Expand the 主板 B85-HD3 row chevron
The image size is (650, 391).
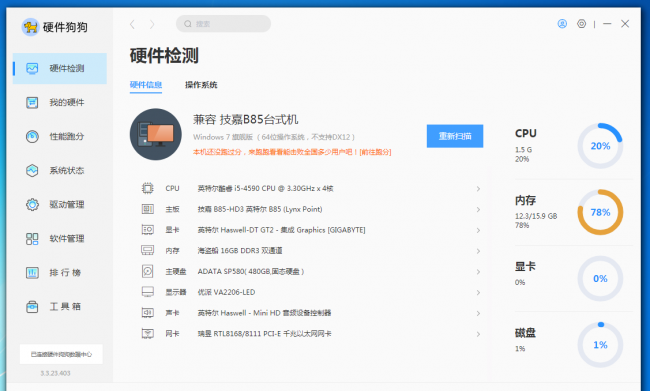pyautogui.click(x=478, y=209)
